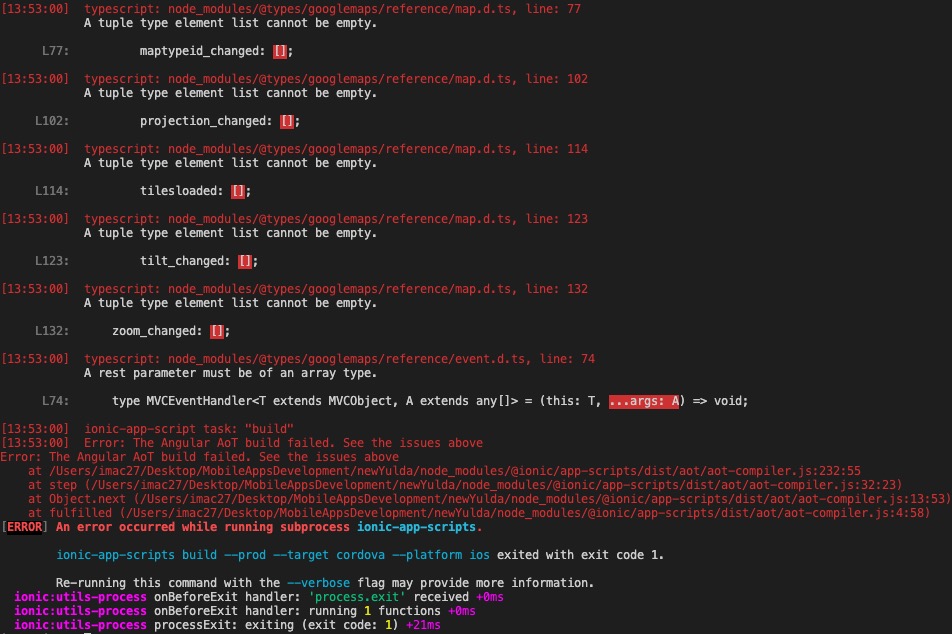
Task: Click the highlighted '...args: A' parameter
Action: pyautogui.click(x=644, y=401)
